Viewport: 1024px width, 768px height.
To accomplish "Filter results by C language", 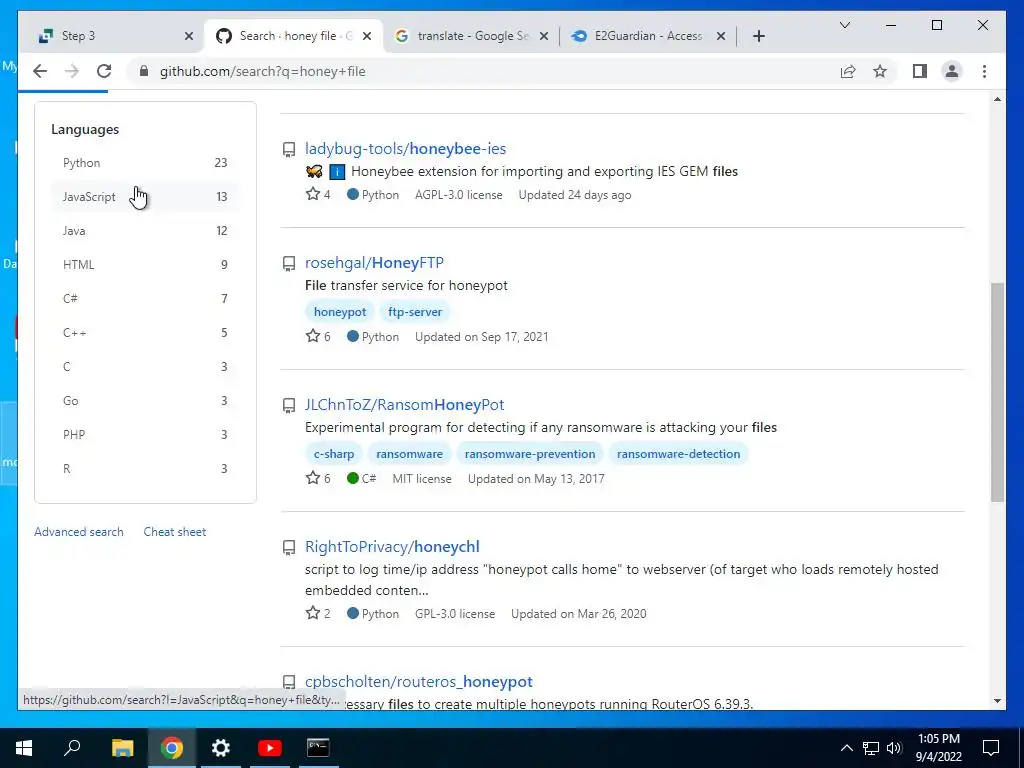I will (145, 366).
